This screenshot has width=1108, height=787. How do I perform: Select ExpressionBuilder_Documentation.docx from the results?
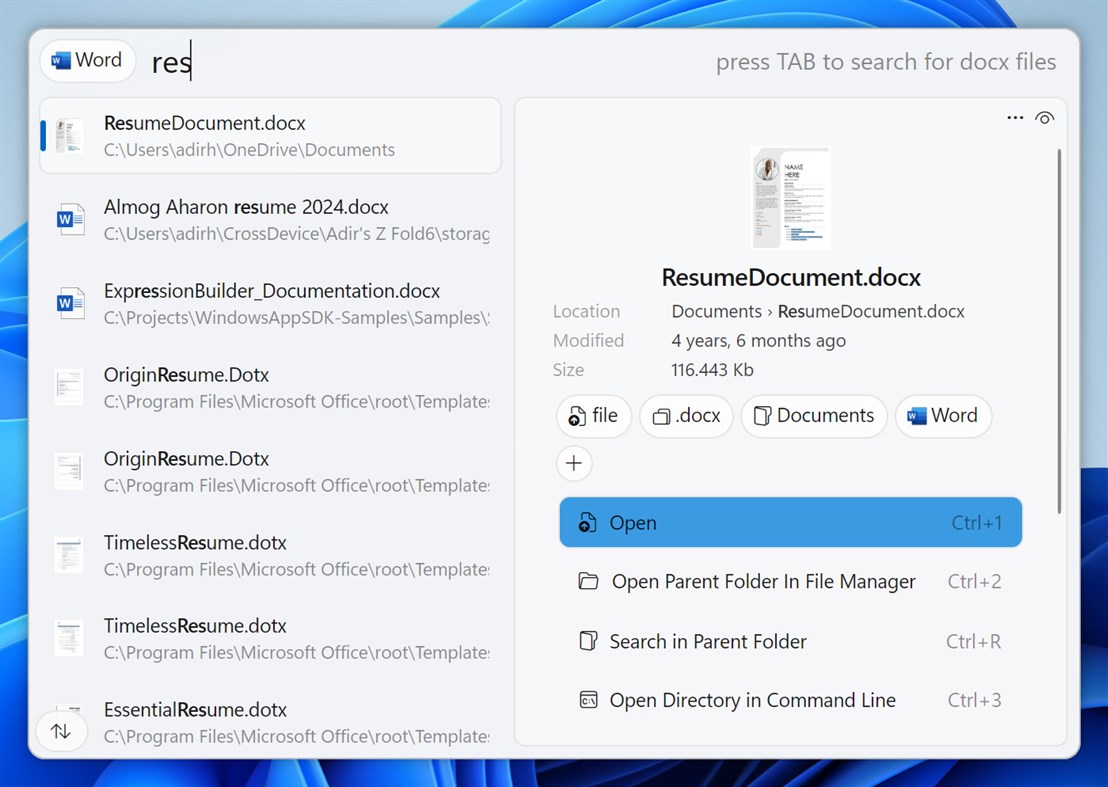click(270, 303)
